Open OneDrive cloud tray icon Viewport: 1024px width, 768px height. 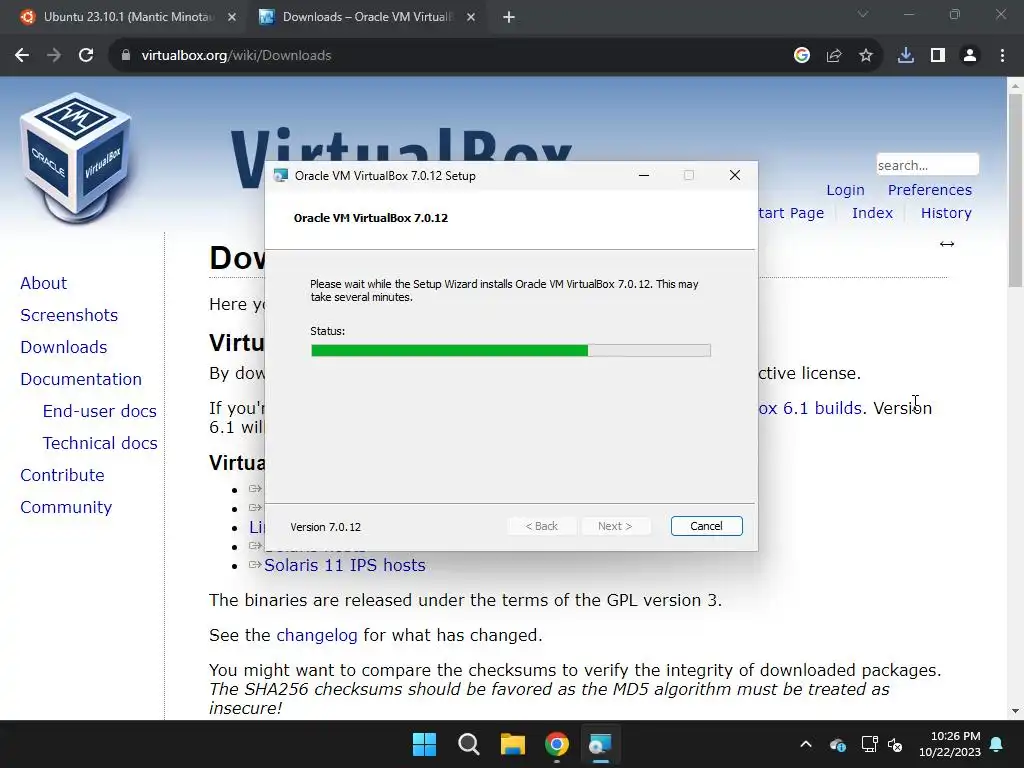[x=838, y=744]
